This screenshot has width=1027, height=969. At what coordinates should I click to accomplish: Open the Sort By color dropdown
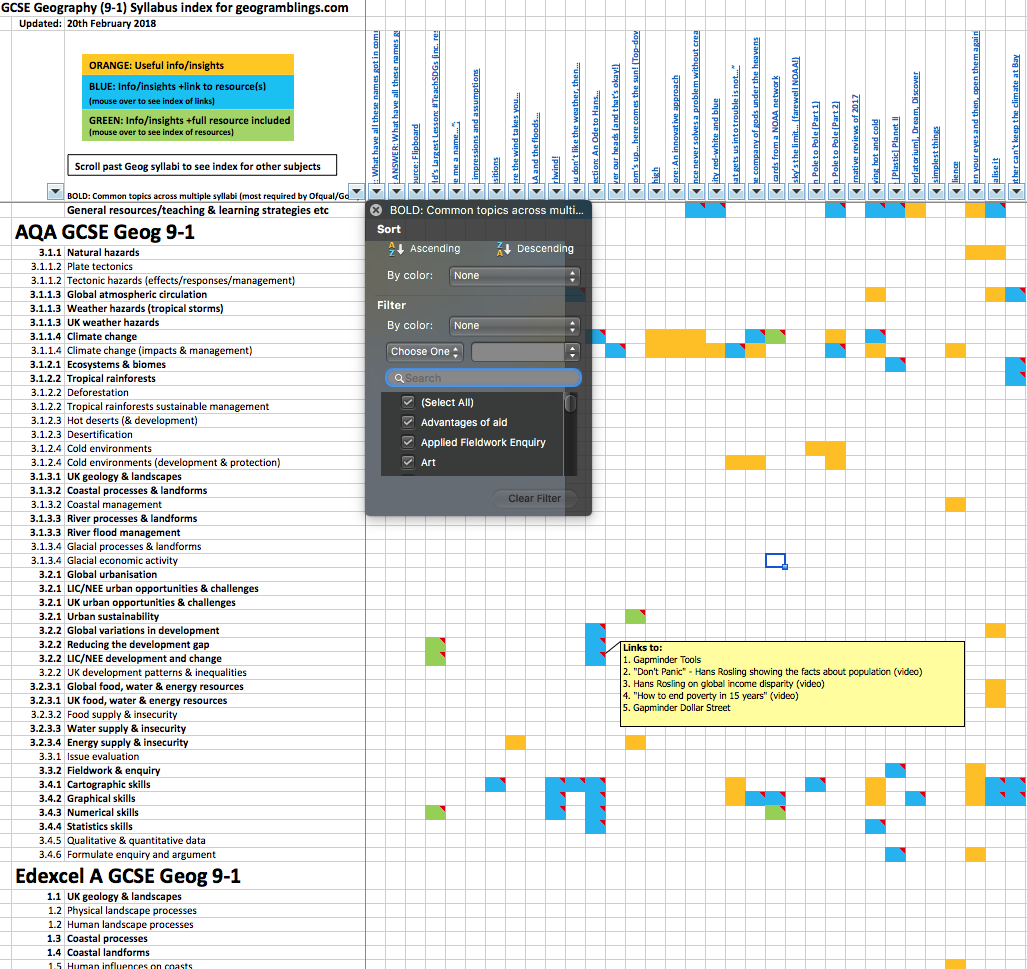pos(514,276)
